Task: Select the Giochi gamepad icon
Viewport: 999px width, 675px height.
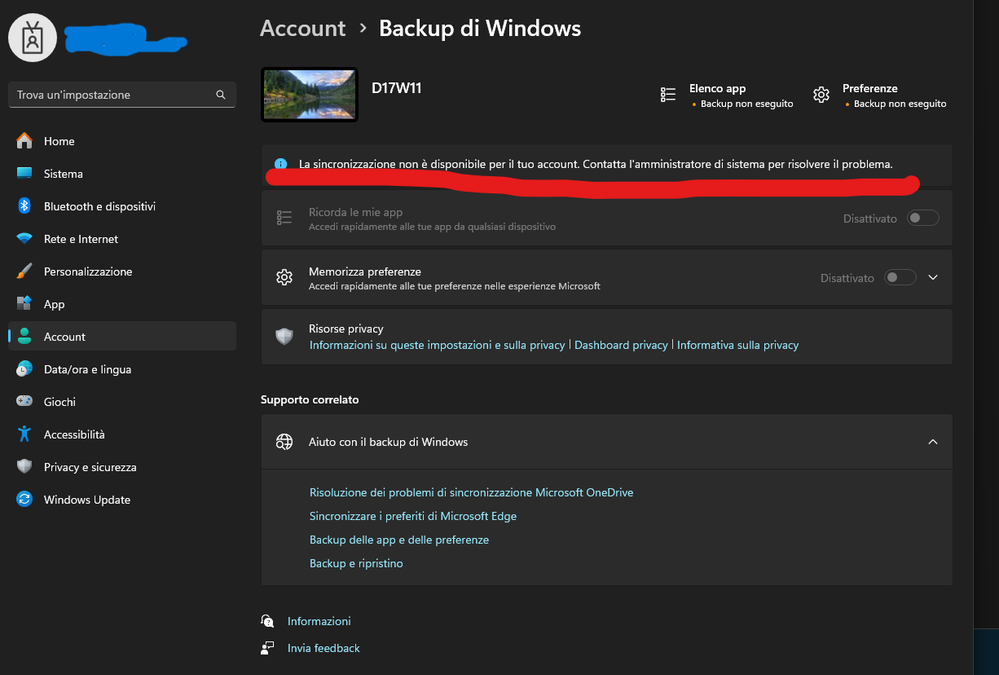Action: 25,402
